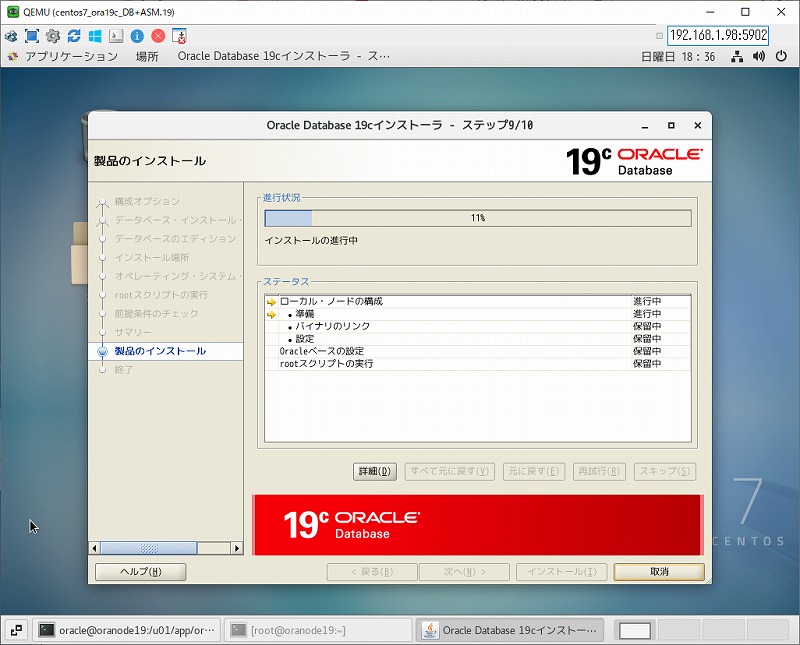
Task: Click the fullscreen icon in viewer toolbar
Action: [32, 36]
